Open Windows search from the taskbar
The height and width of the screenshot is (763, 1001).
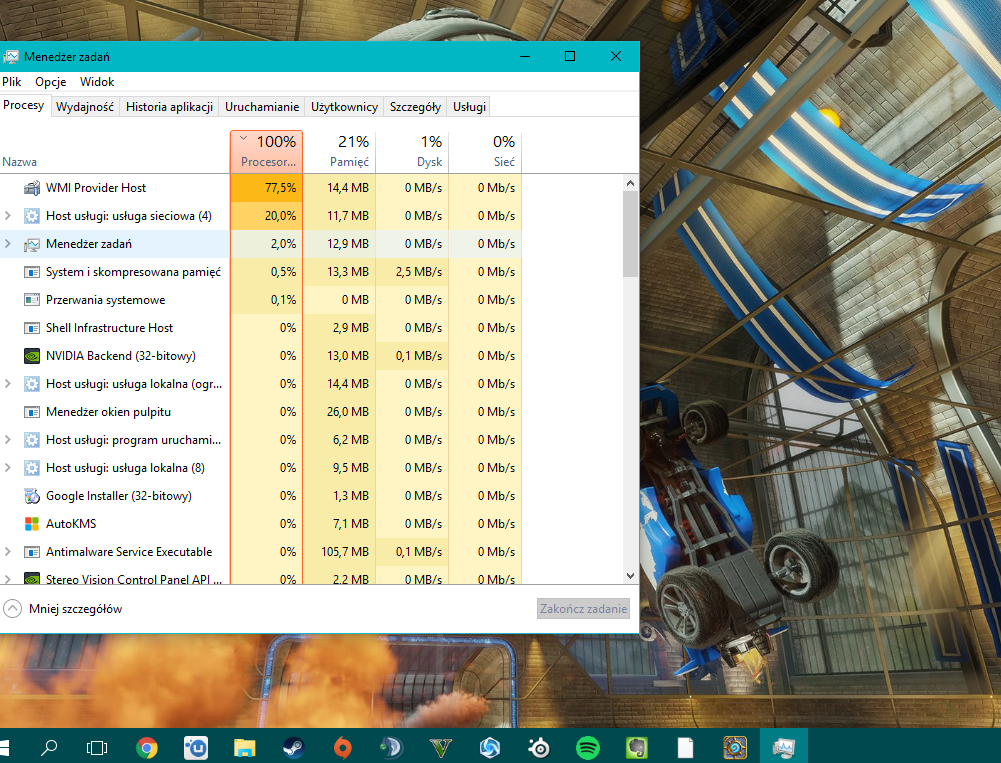[49, 747]
